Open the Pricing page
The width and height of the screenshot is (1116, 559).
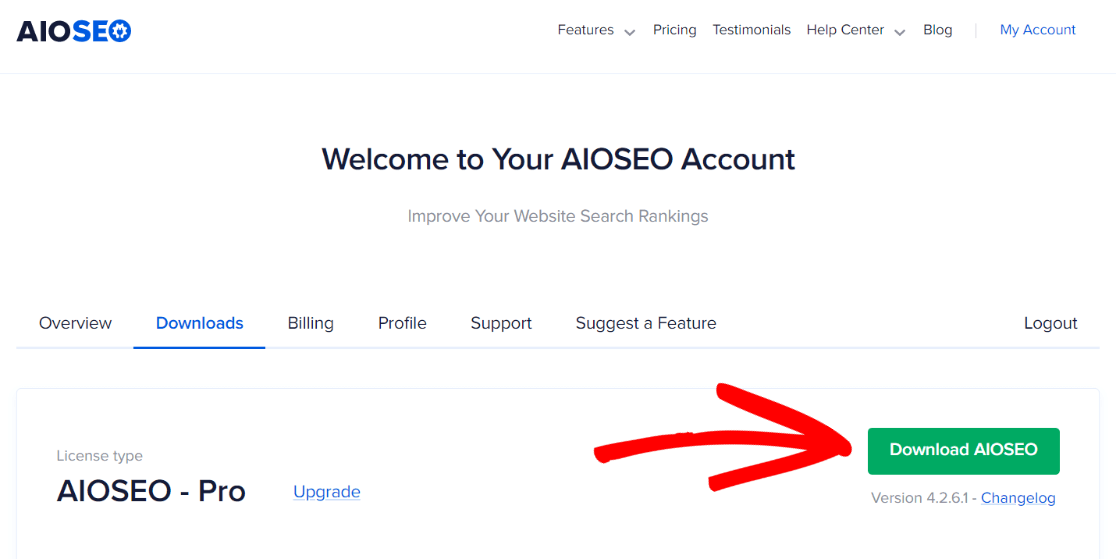pos(674,30)
